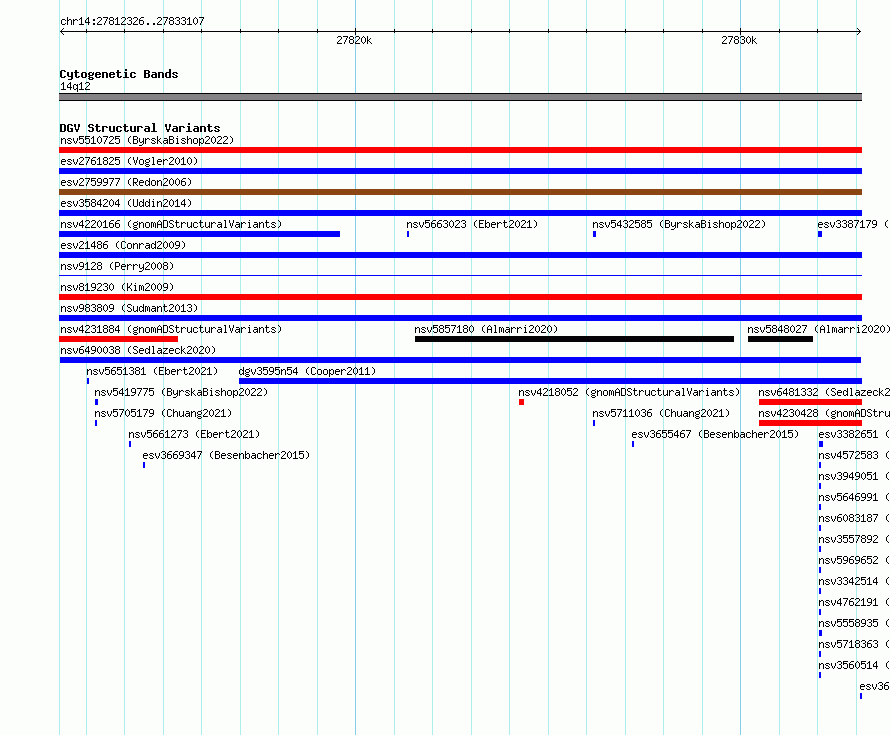This screenshot has width=890, height=735.
Task: Click the nsv5646991 variant label
Action: [x=854, y=497]
